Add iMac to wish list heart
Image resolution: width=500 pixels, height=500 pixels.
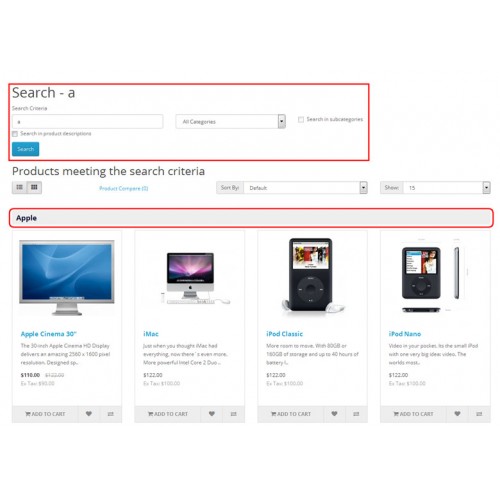[x=212, y=414]
